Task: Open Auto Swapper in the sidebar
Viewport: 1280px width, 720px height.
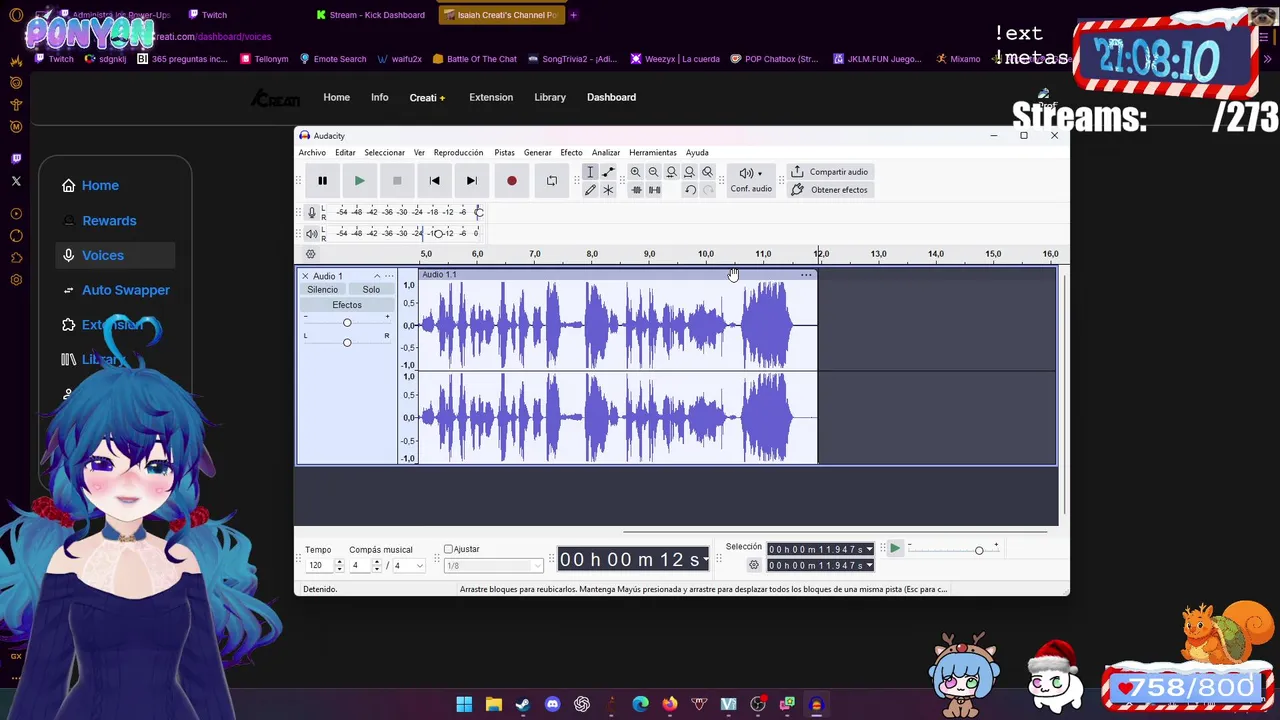Action: [x=125, y=290]
